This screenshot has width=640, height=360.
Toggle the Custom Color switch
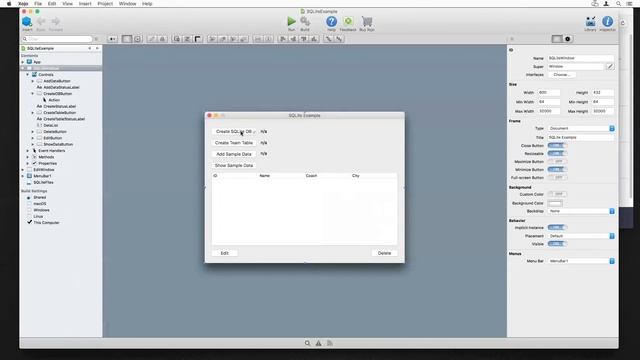click(557, 194)
